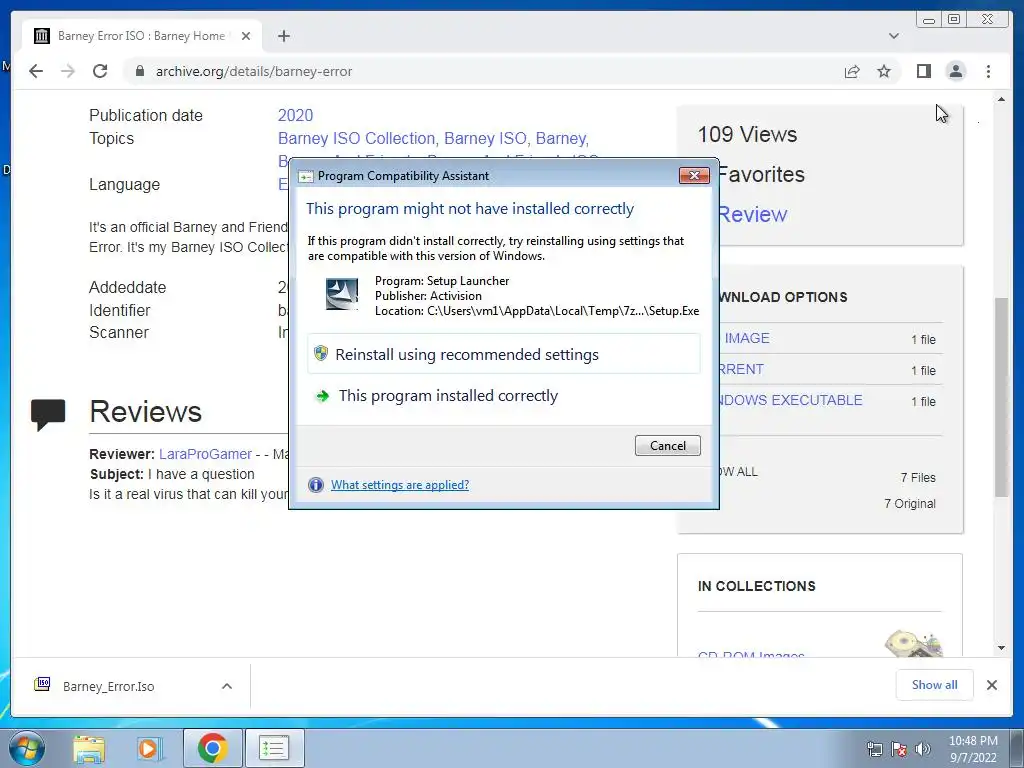This screenshot has width=1024, height=768.
Task: Reload the archive.org page
Action: [x=100, y=71]
